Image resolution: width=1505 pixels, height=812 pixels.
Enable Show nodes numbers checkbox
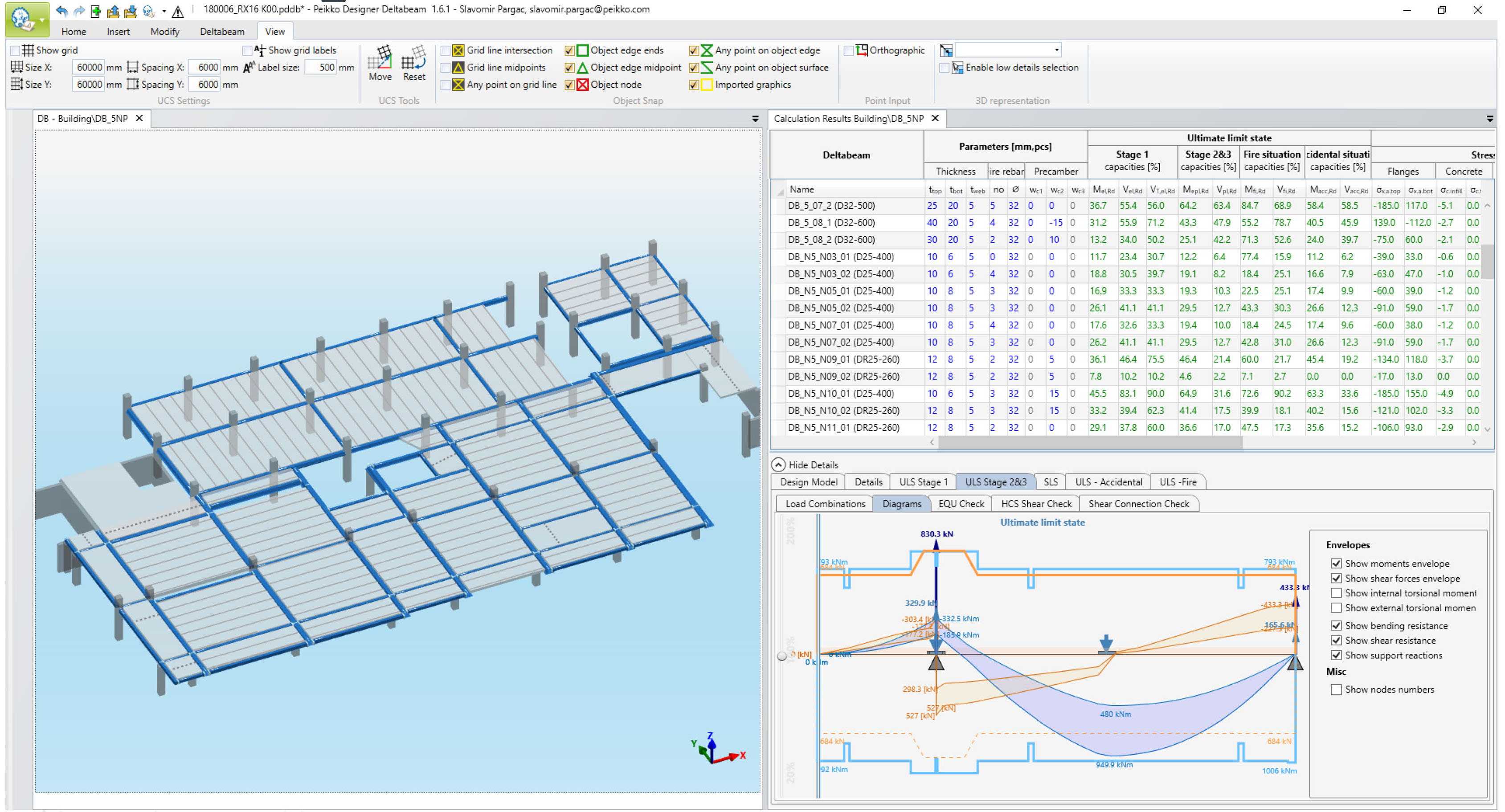1336,690
